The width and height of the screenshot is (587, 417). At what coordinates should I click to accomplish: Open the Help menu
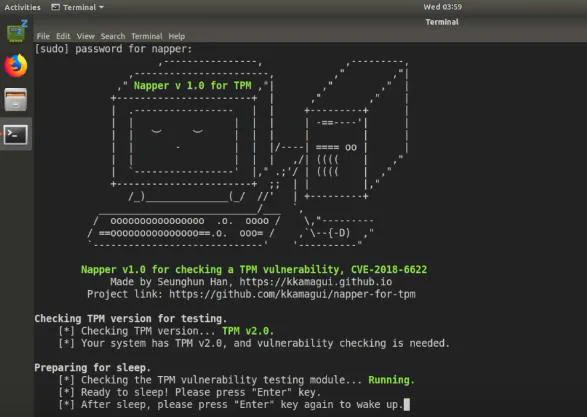click(x=177, y=36)
